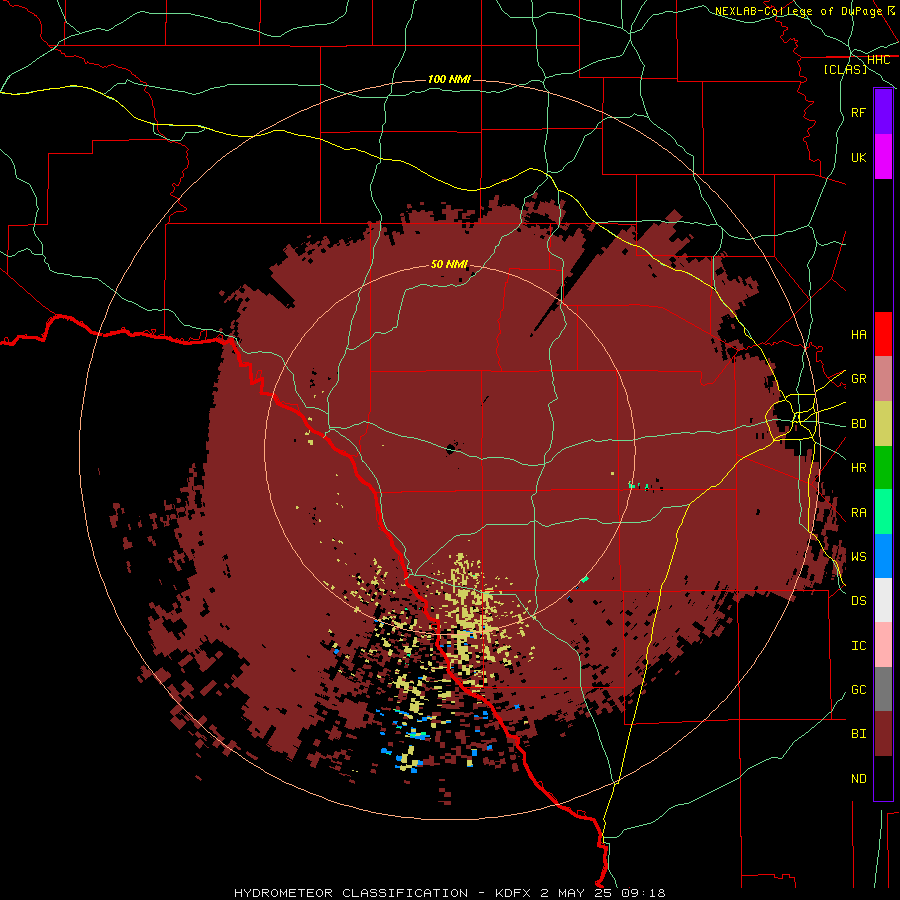Click the HA legend label

tap(859, 335)
